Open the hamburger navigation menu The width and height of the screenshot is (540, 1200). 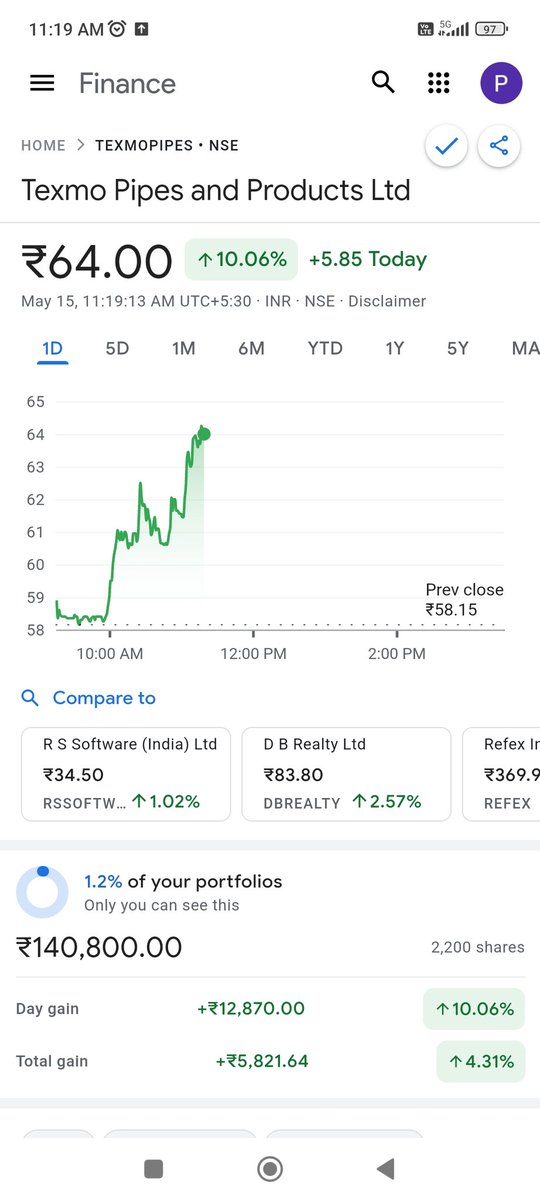(42, 83)
